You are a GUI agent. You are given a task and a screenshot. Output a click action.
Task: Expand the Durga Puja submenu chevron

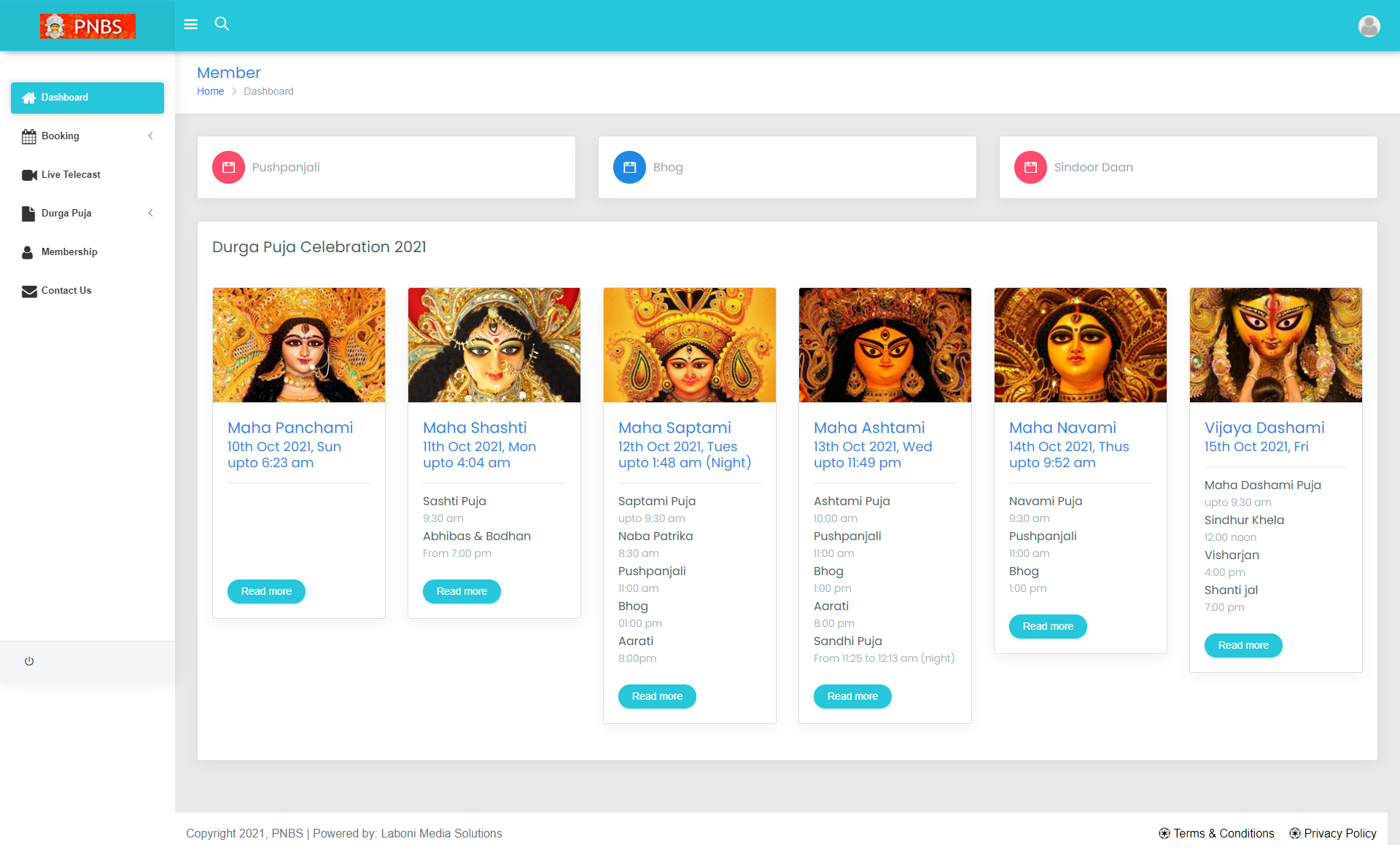click(x=151, y=214)
